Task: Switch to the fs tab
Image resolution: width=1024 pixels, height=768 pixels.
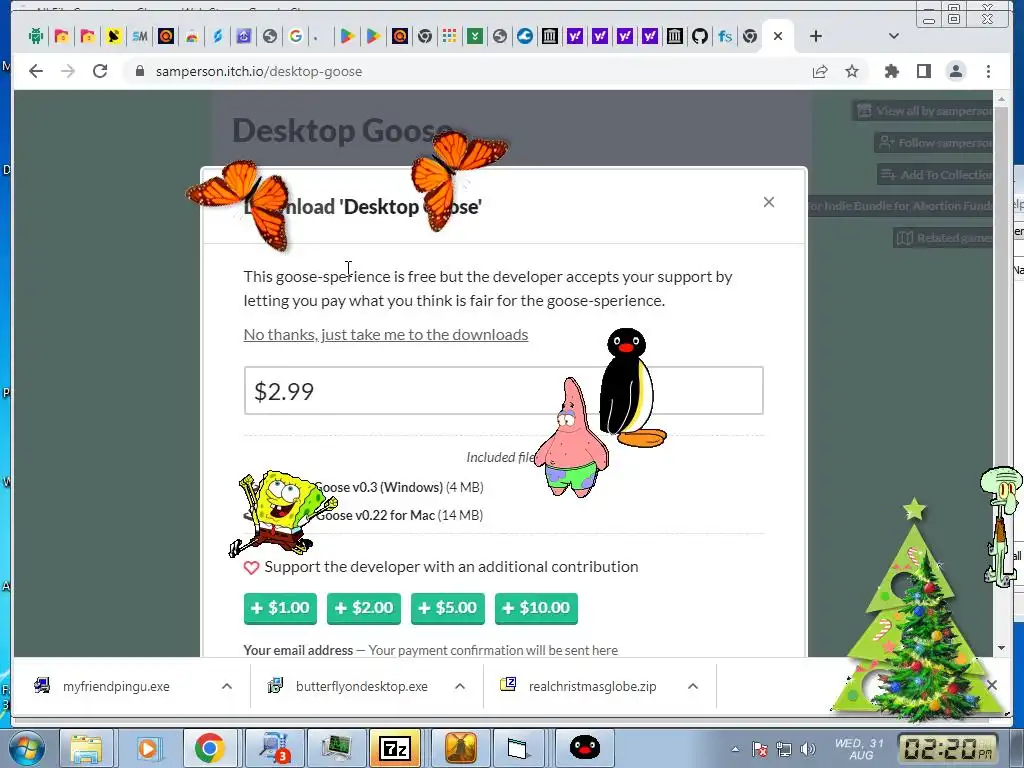Action: point(725,36)
